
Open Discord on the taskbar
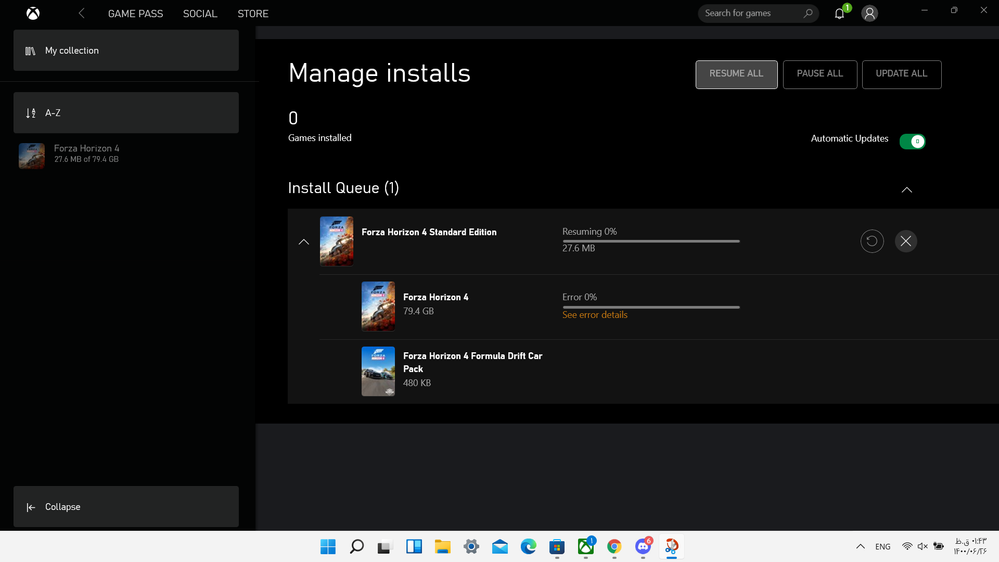coord(643,547)
